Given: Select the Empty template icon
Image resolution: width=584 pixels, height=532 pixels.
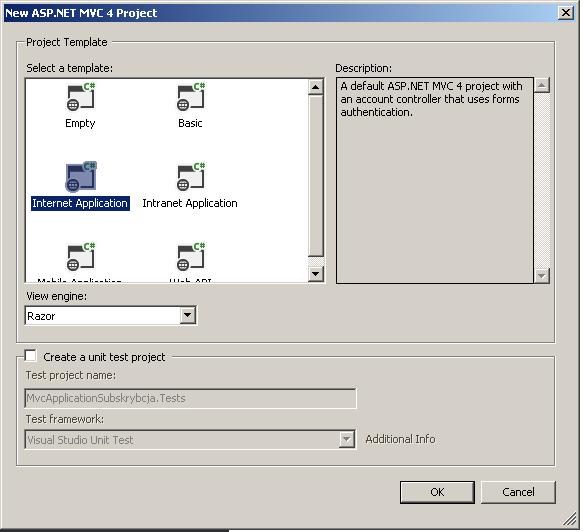Looking at the screenshot, I should [80, 97].
